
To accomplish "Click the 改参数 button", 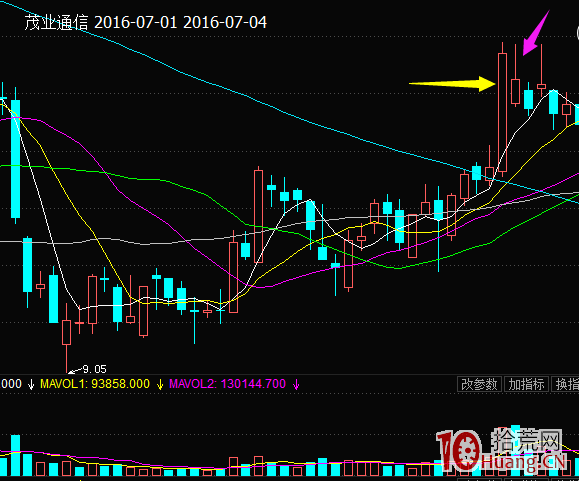I will pos(479,384).
